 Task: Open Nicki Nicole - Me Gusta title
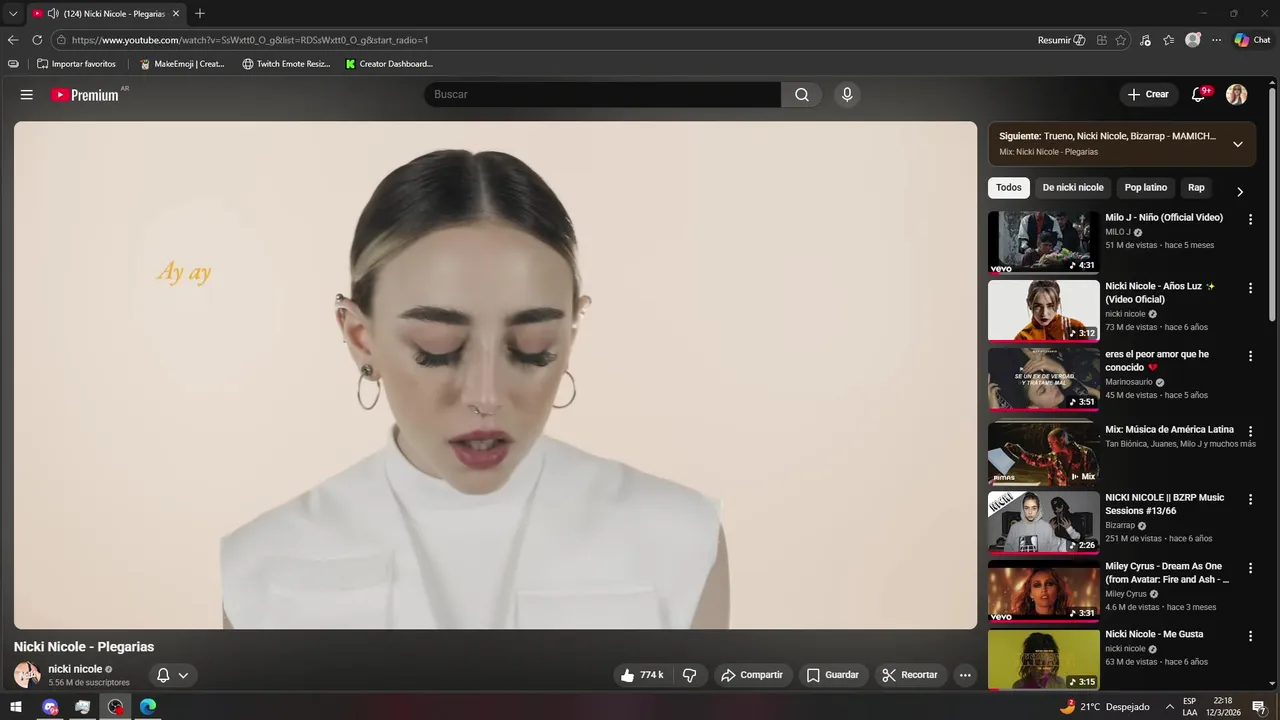point(1154,634)
